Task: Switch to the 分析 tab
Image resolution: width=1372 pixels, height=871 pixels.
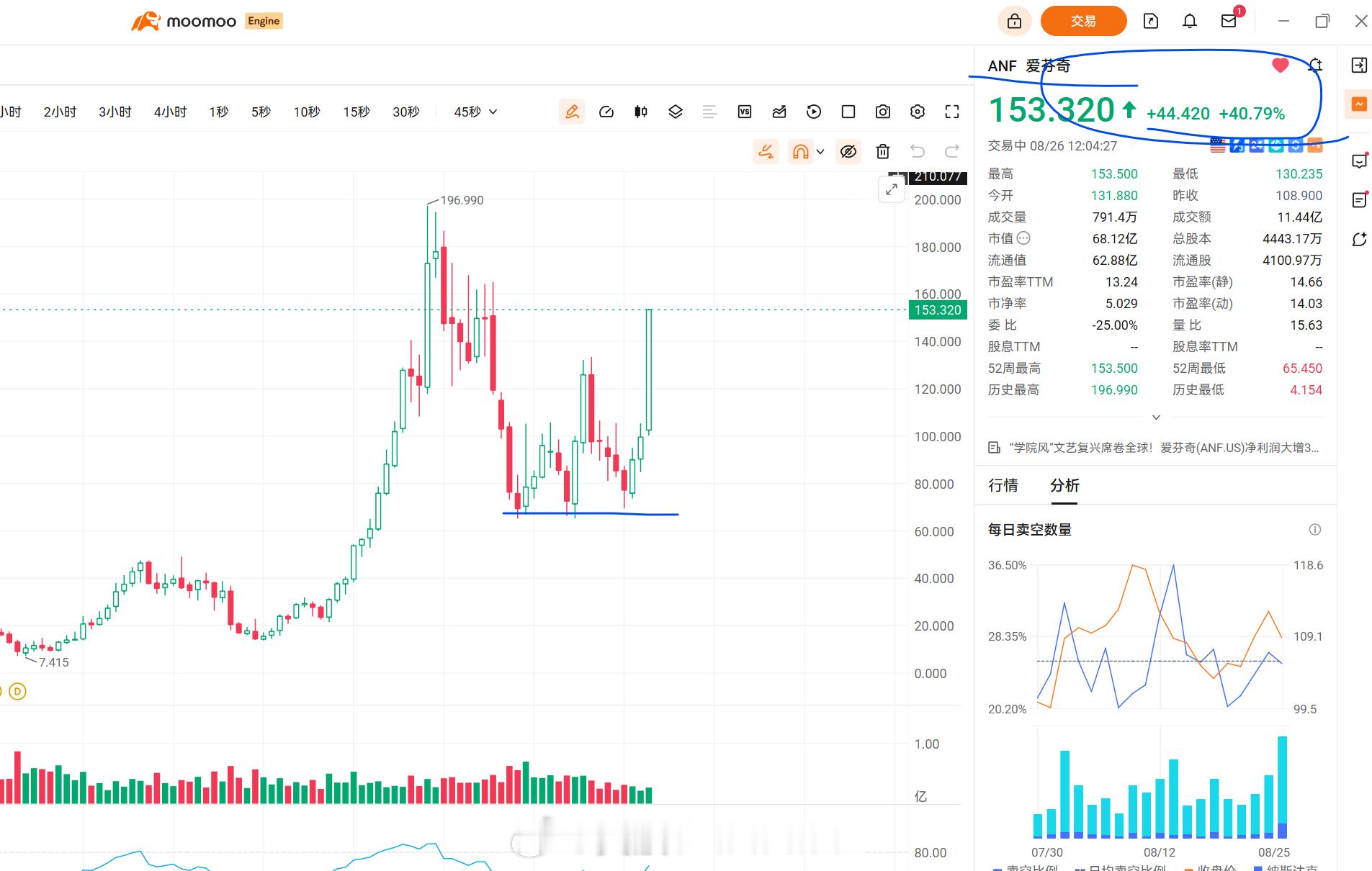Action: click(1064, 485)
